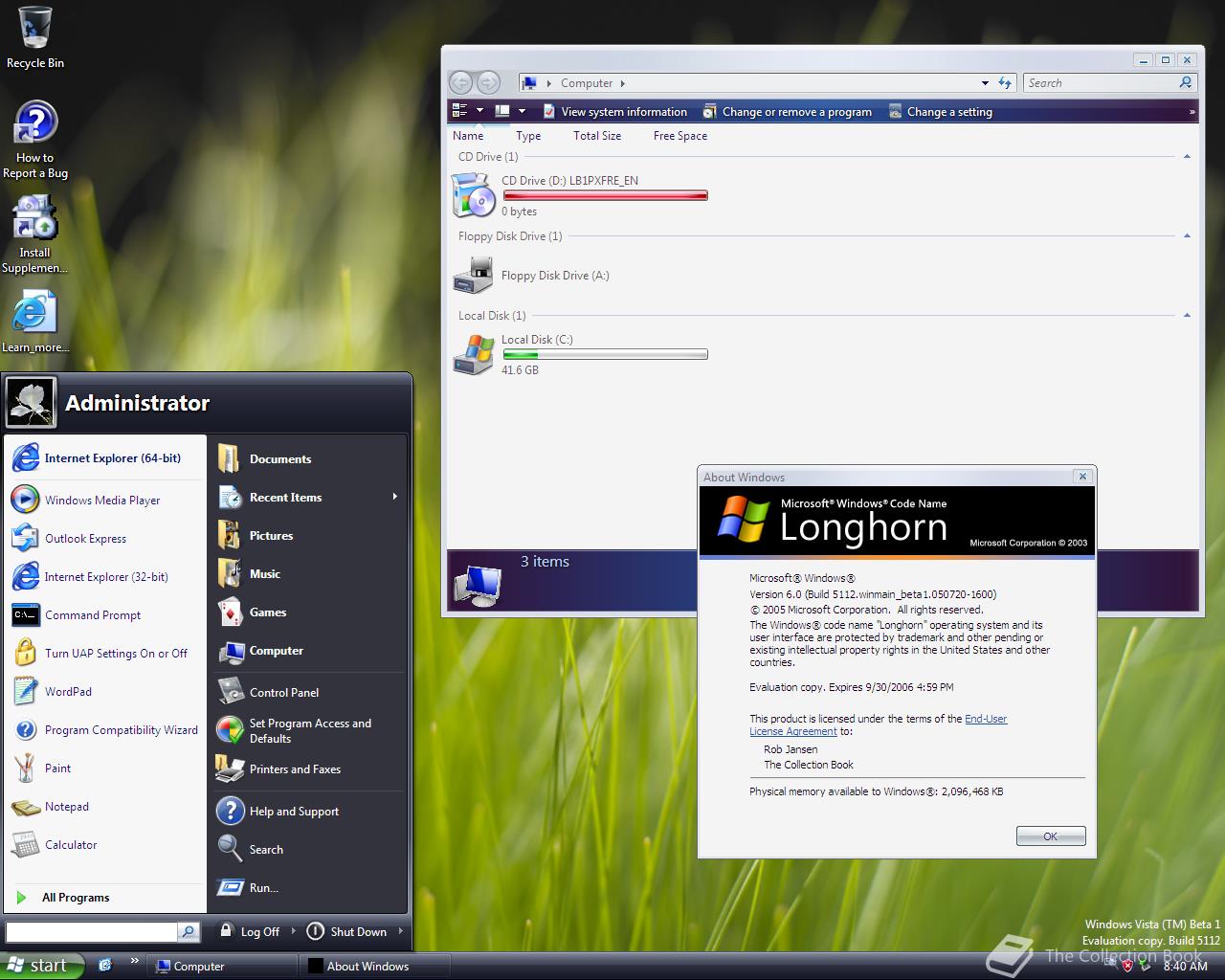Expand hidden quick launch items chevron

tap(134, 961)
